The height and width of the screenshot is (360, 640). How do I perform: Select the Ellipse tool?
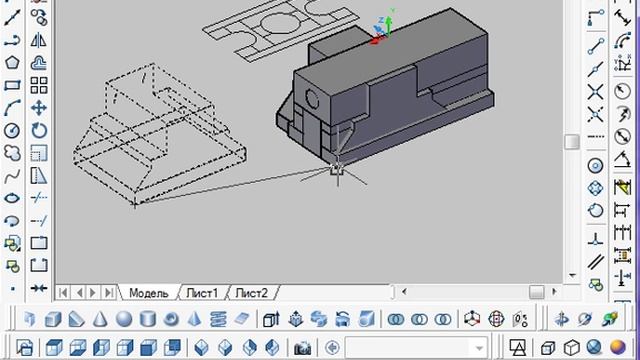[12, 199]
